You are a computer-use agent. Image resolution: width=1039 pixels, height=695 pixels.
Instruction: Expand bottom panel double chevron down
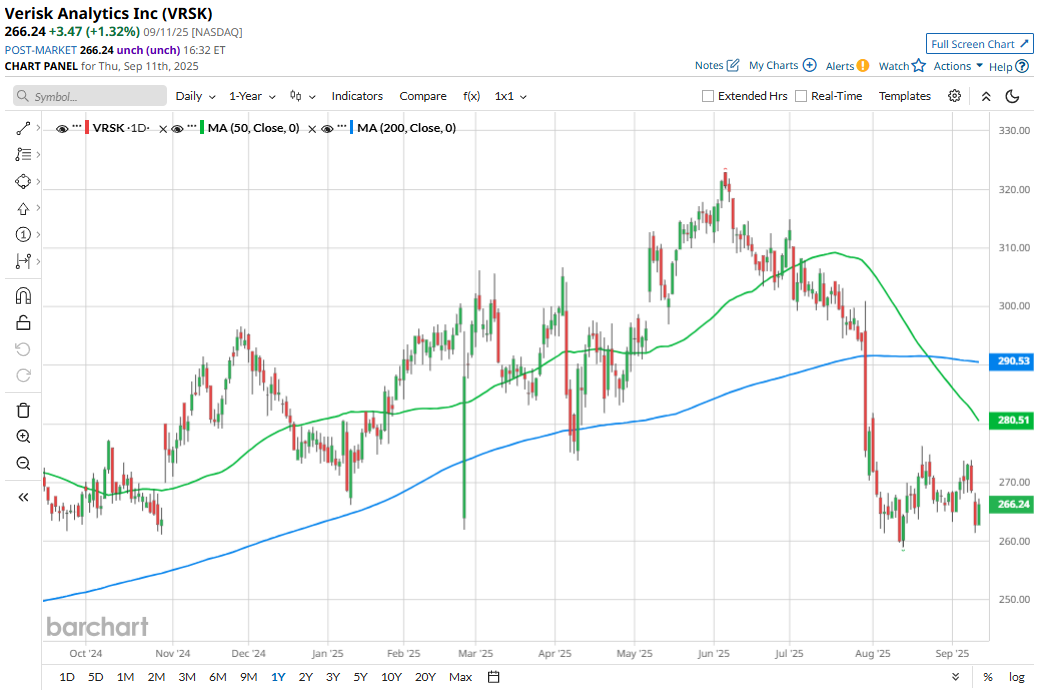tap(955, 676)
